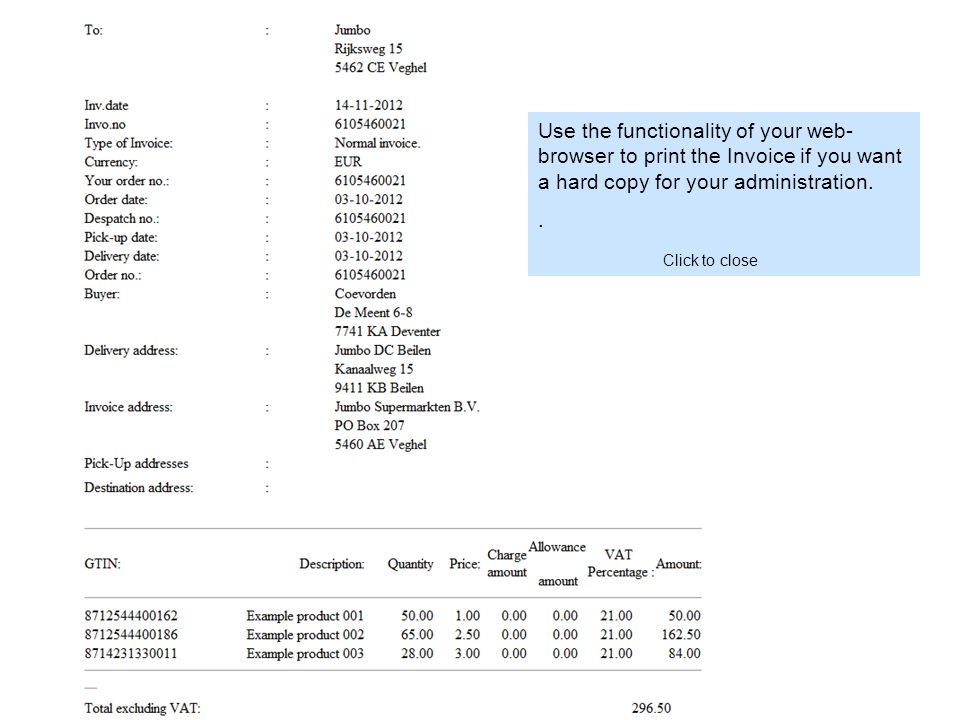Select 'Jumbo Supermarkten B.V.' invoice address
The width and height of the screenshot is (960, 720).
pos(407,407)
